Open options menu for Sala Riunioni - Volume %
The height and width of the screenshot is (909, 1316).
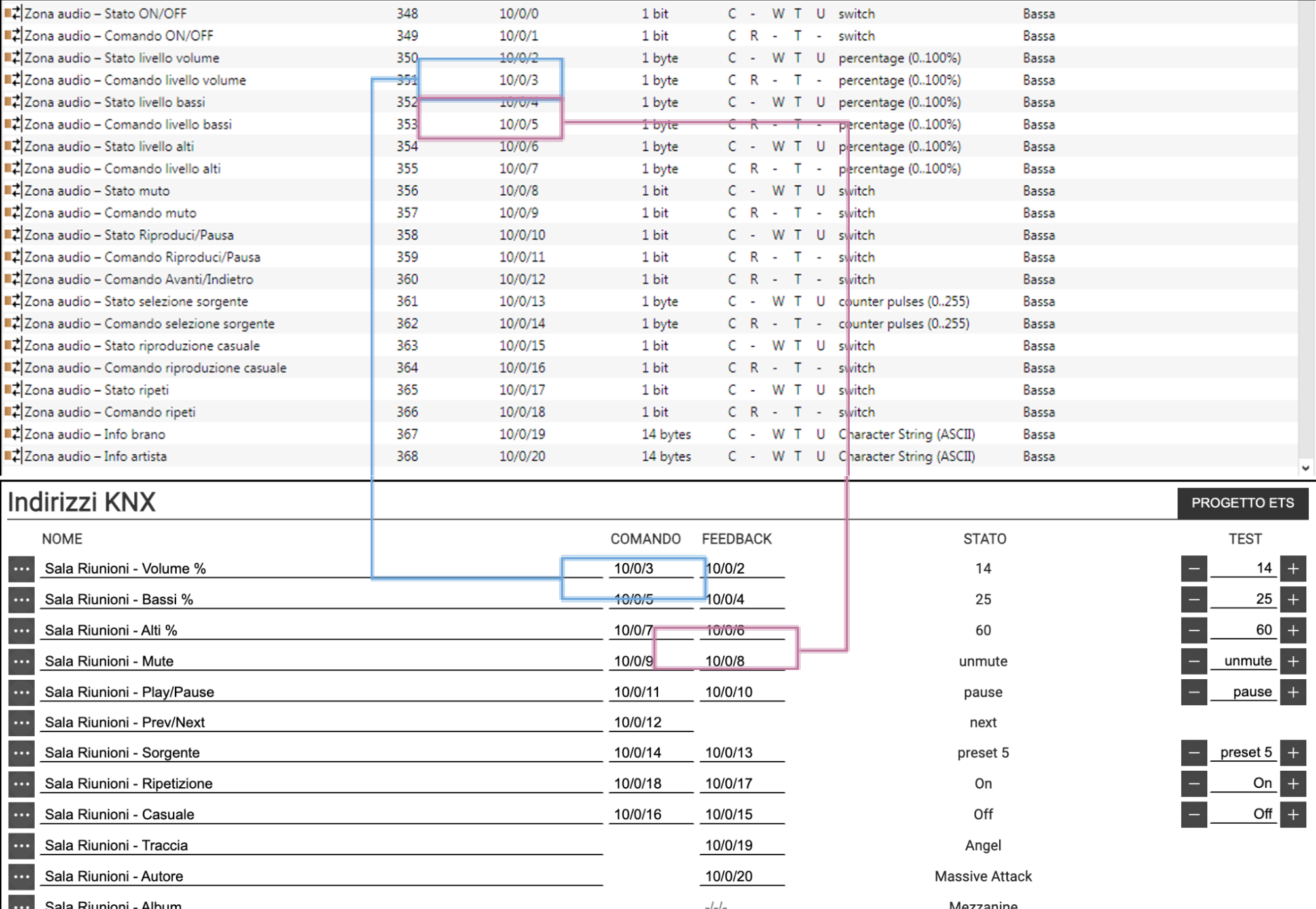(21, 569)
